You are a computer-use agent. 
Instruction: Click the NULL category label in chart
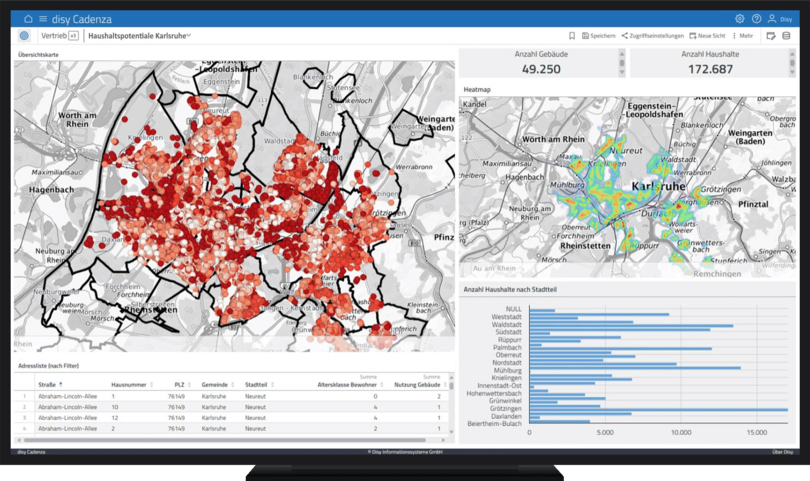pyautogui.click(x=513, y=309)
